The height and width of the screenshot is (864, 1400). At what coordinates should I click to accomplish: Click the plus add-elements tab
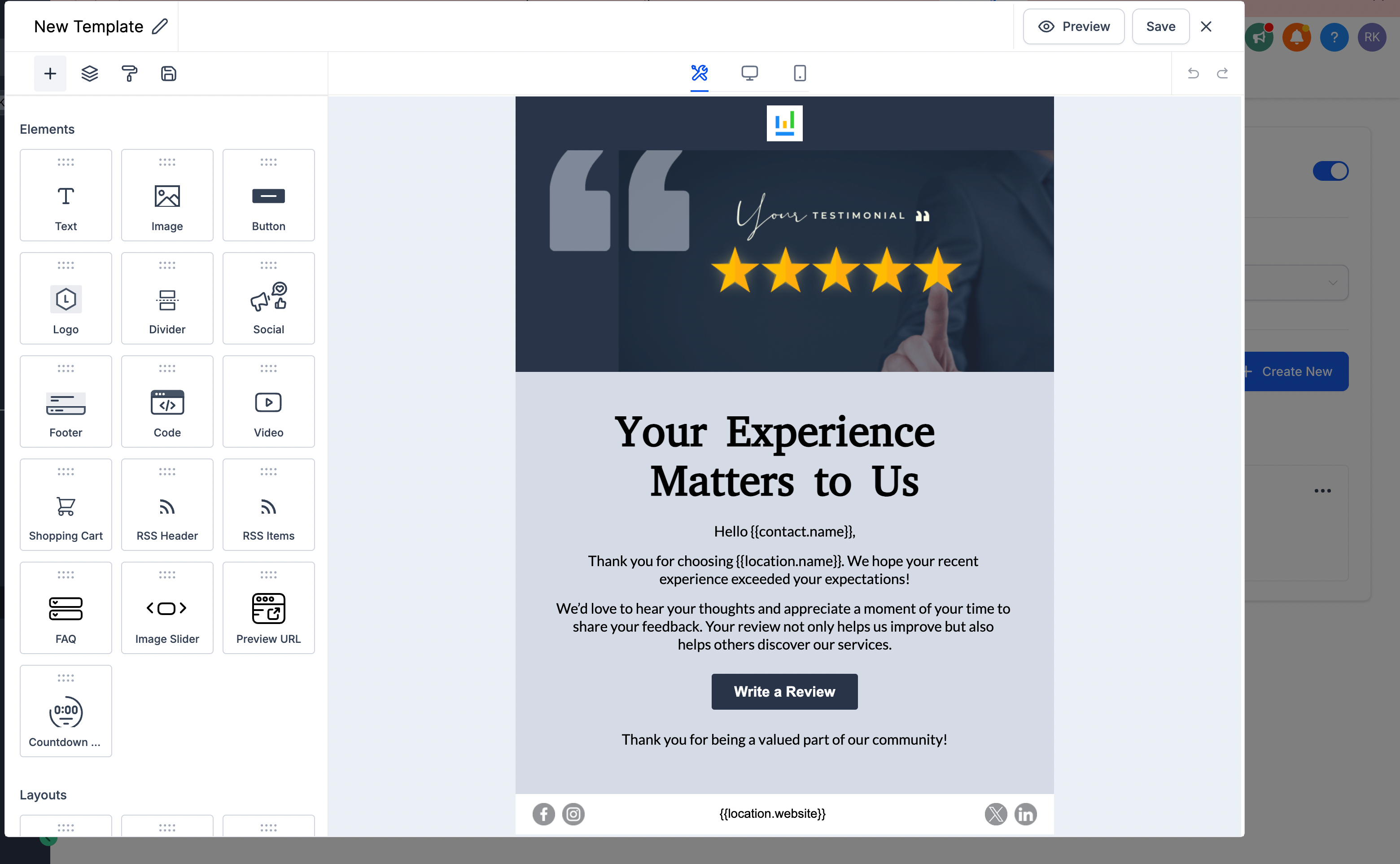[x=50, y=73]
